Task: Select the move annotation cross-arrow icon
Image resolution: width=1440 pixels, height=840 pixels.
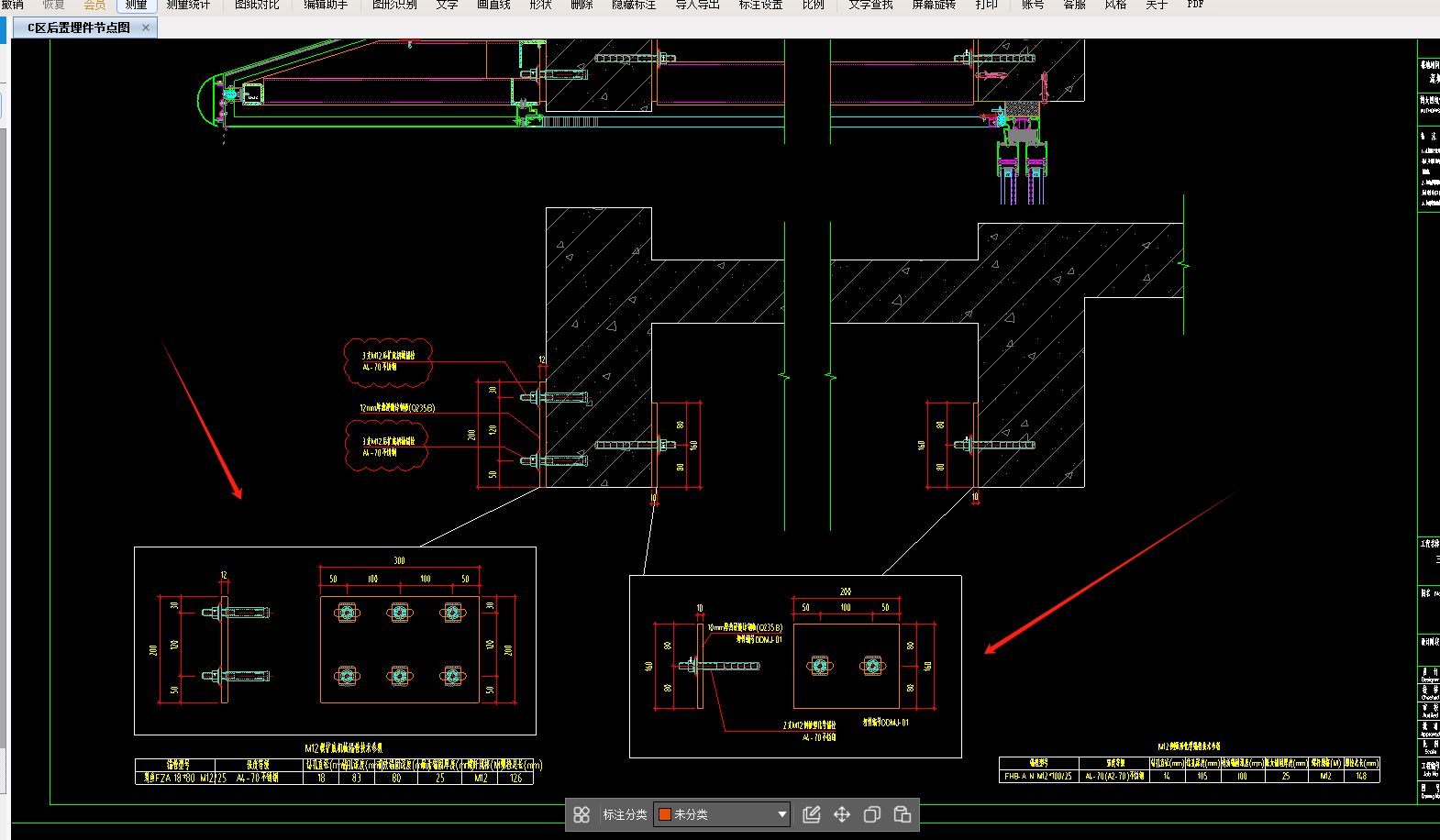Action: (x=842, y=814)
